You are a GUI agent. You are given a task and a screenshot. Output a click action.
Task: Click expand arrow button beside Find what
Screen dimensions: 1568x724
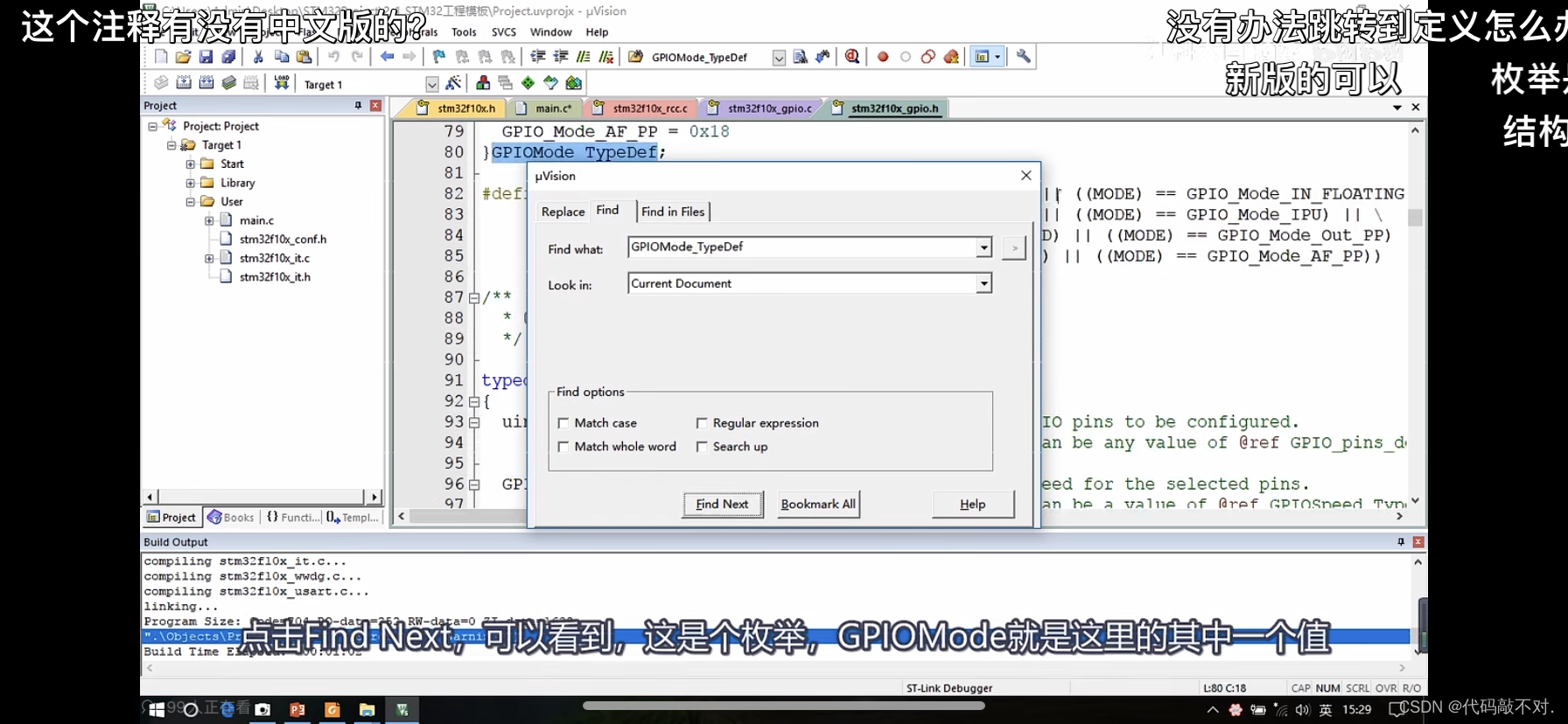click(1013, 248)
